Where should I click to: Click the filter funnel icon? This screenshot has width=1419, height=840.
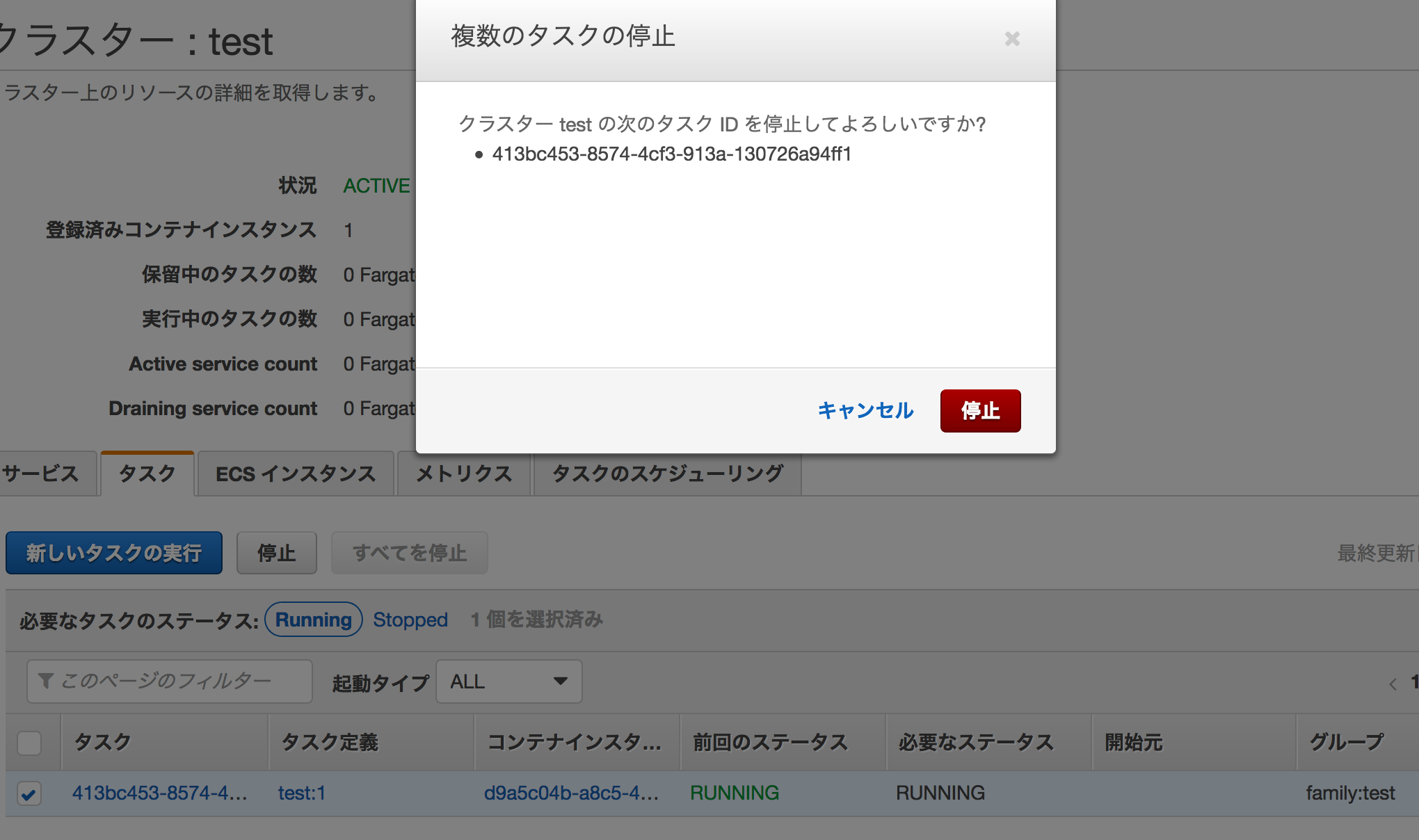click(46, 681)
